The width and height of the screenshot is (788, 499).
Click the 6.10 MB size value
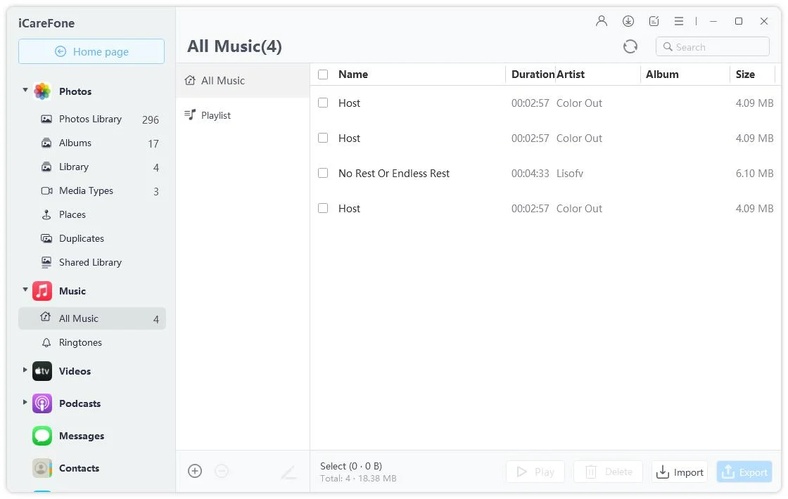click(x=754, y=173)
